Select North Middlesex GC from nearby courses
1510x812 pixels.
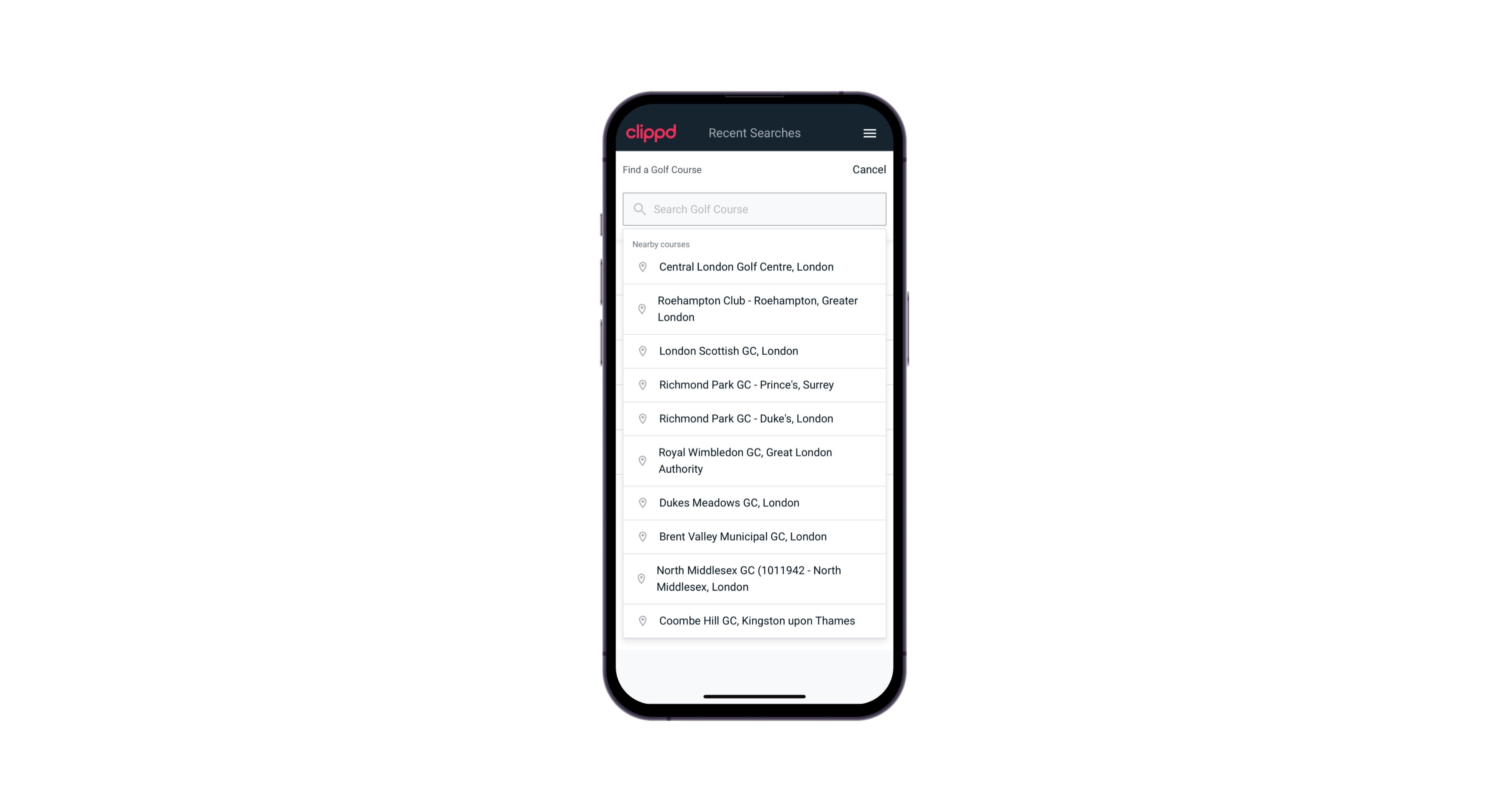tap(754, 579)
